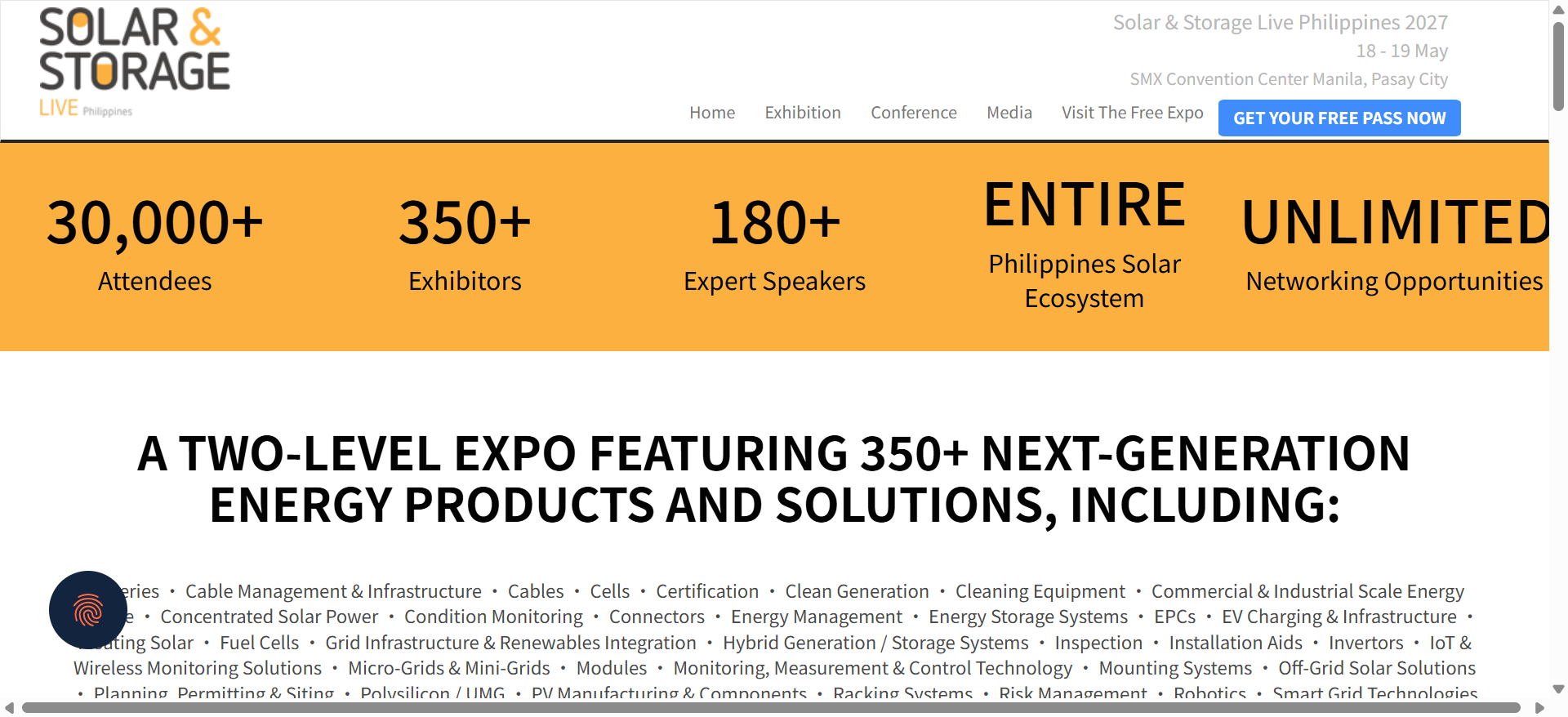Viewport: 1568px width, 717px height.
Task: Click the scroll up arrow
Action: [1558, 8]
